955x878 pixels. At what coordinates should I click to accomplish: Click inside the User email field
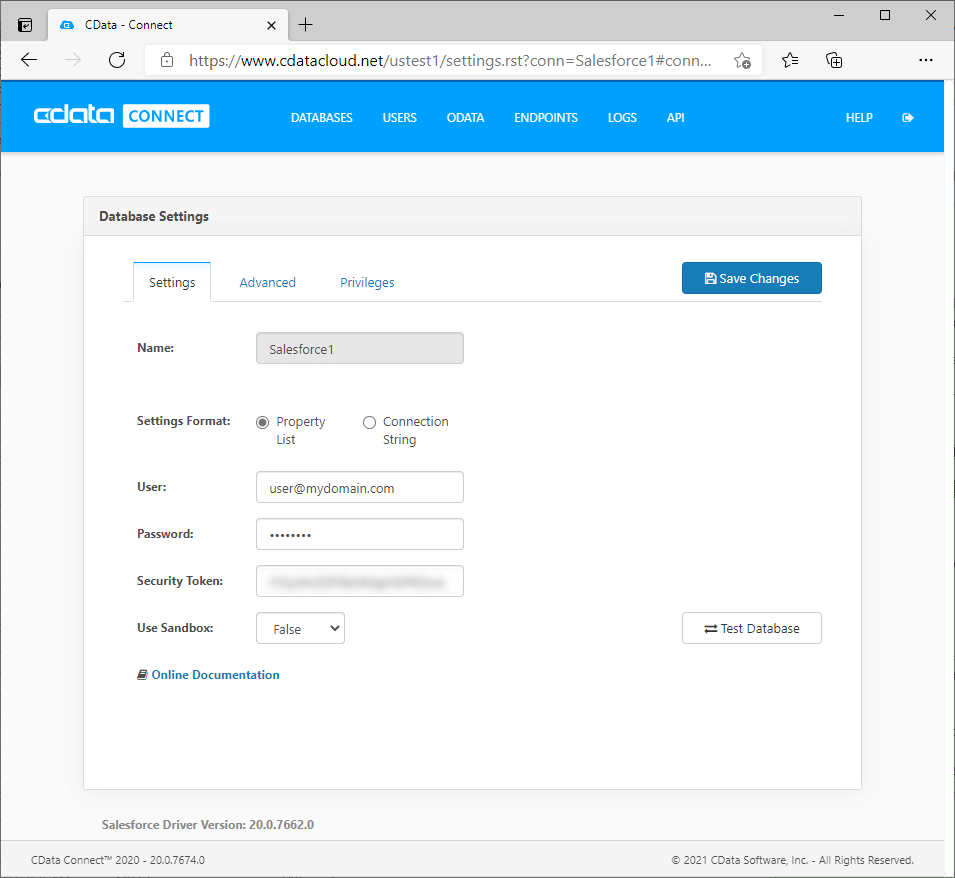[x=359, y=487]
